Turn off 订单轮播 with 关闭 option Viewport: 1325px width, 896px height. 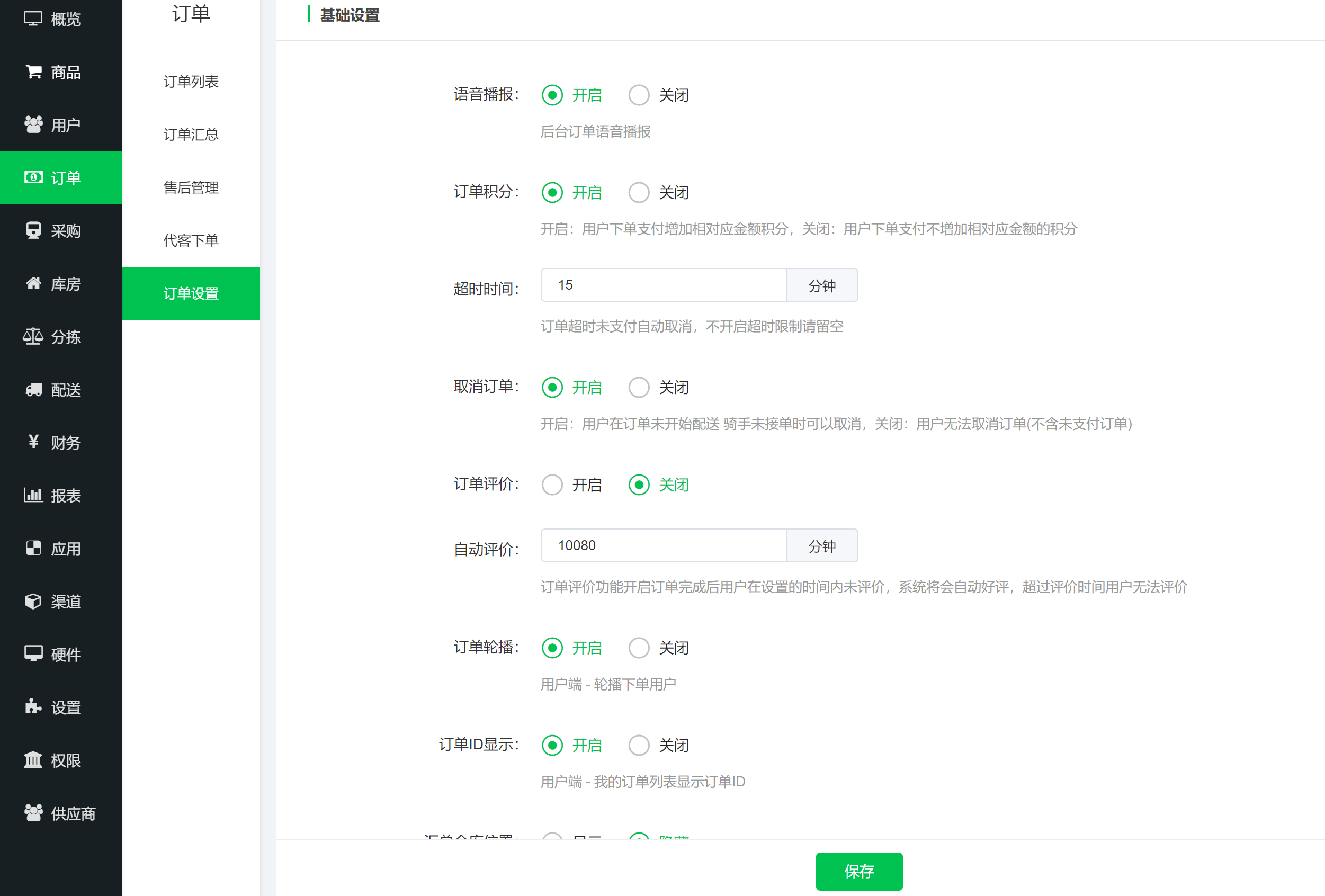click(639, 648)
